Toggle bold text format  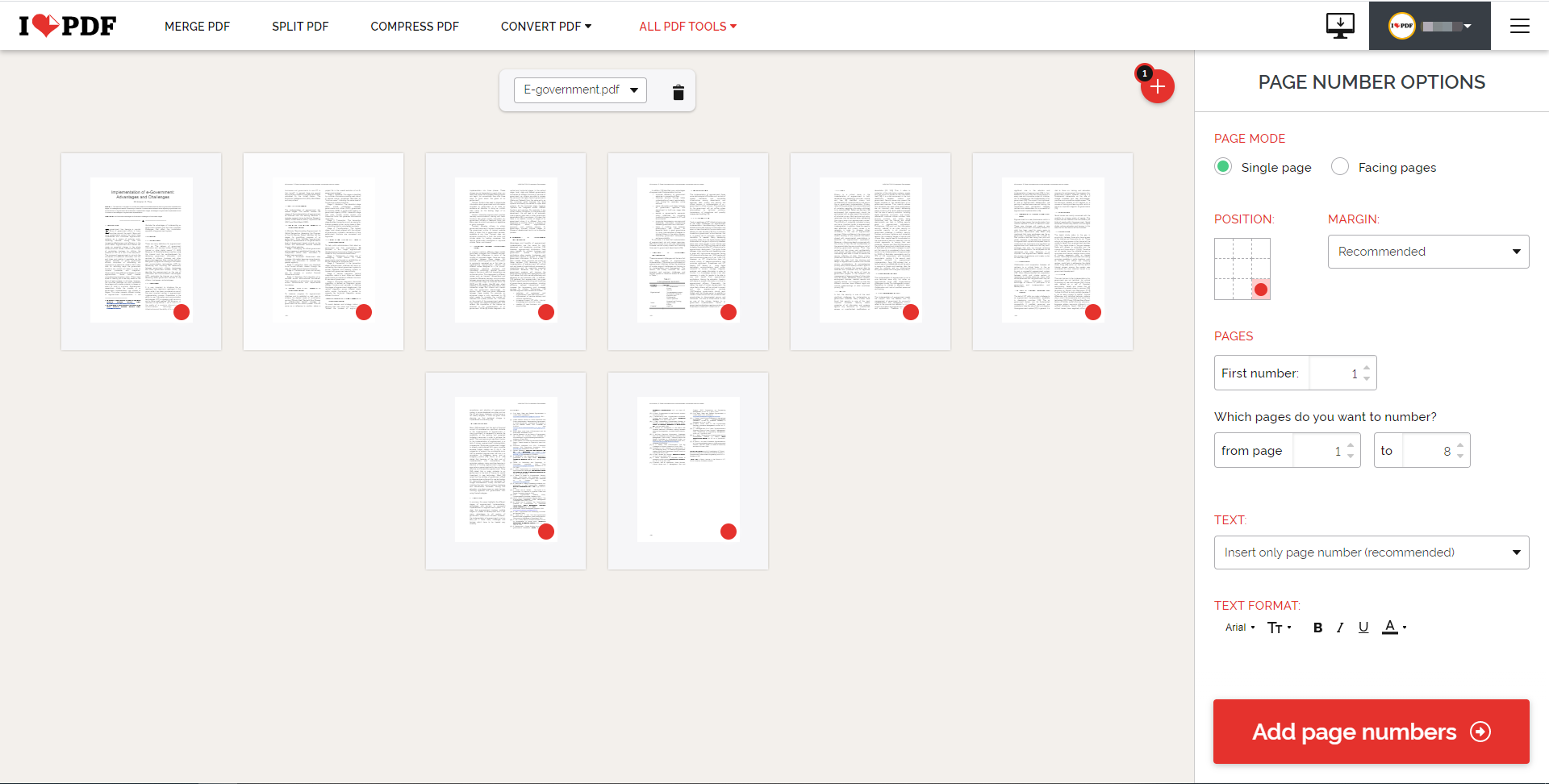coord(1317,628)
